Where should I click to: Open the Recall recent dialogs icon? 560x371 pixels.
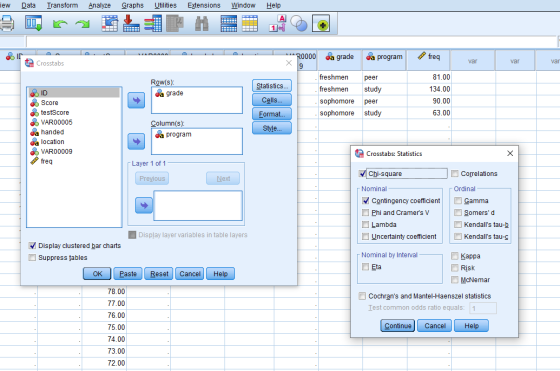(x=33, y=24)
